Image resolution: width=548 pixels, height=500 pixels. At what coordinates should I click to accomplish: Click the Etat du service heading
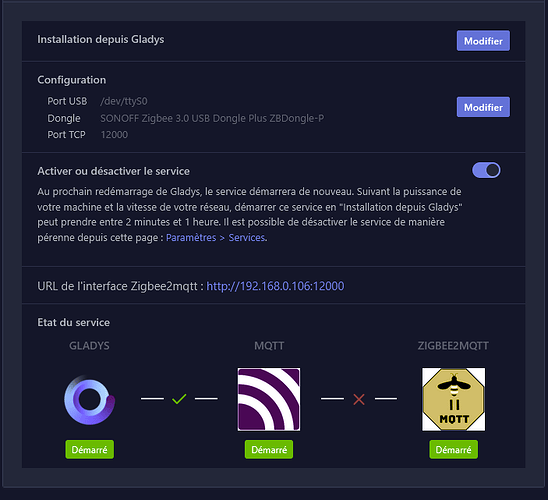[73, 322]
